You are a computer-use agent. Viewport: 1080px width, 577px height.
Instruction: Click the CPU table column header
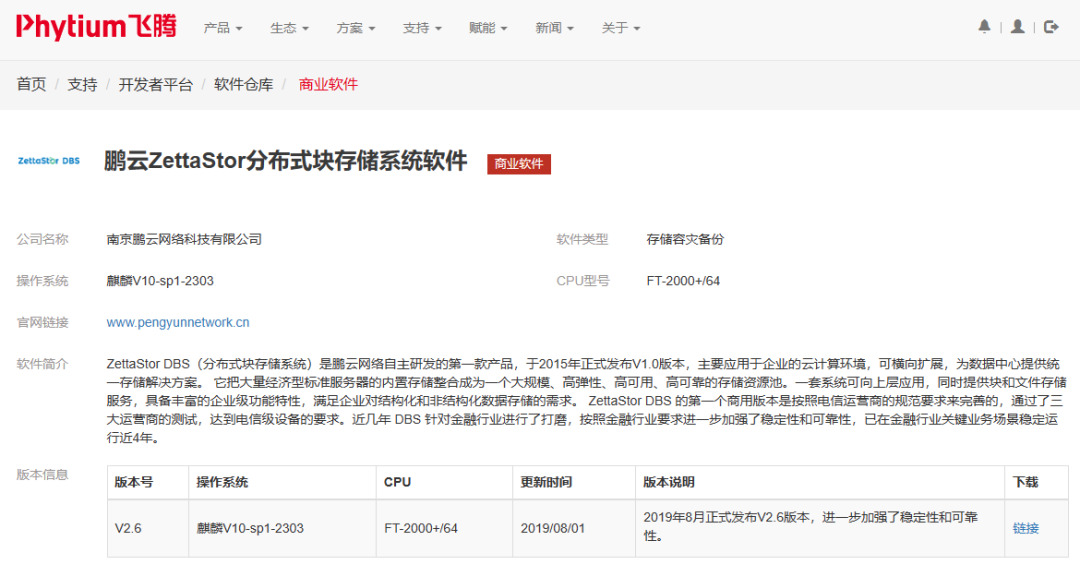[x=444, y=482]
